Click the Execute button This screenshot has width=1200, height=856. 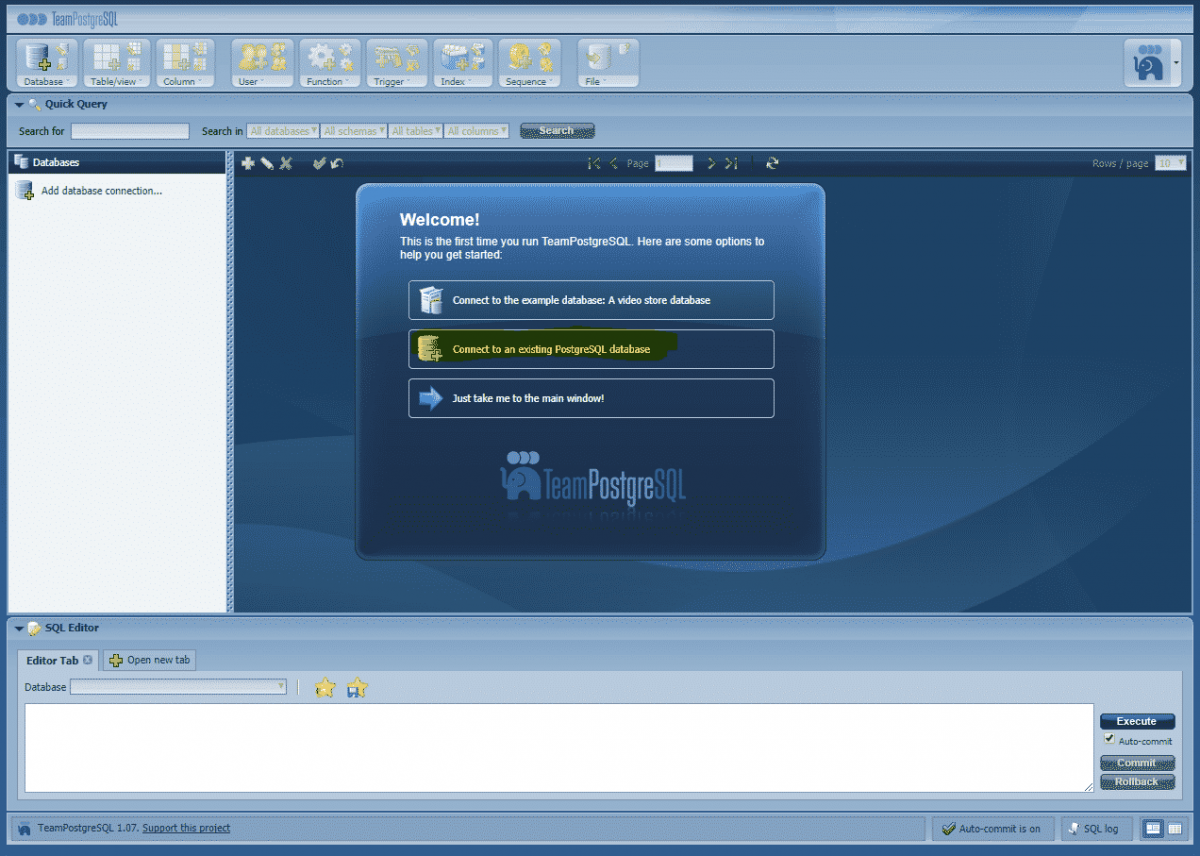(1137, 721)
